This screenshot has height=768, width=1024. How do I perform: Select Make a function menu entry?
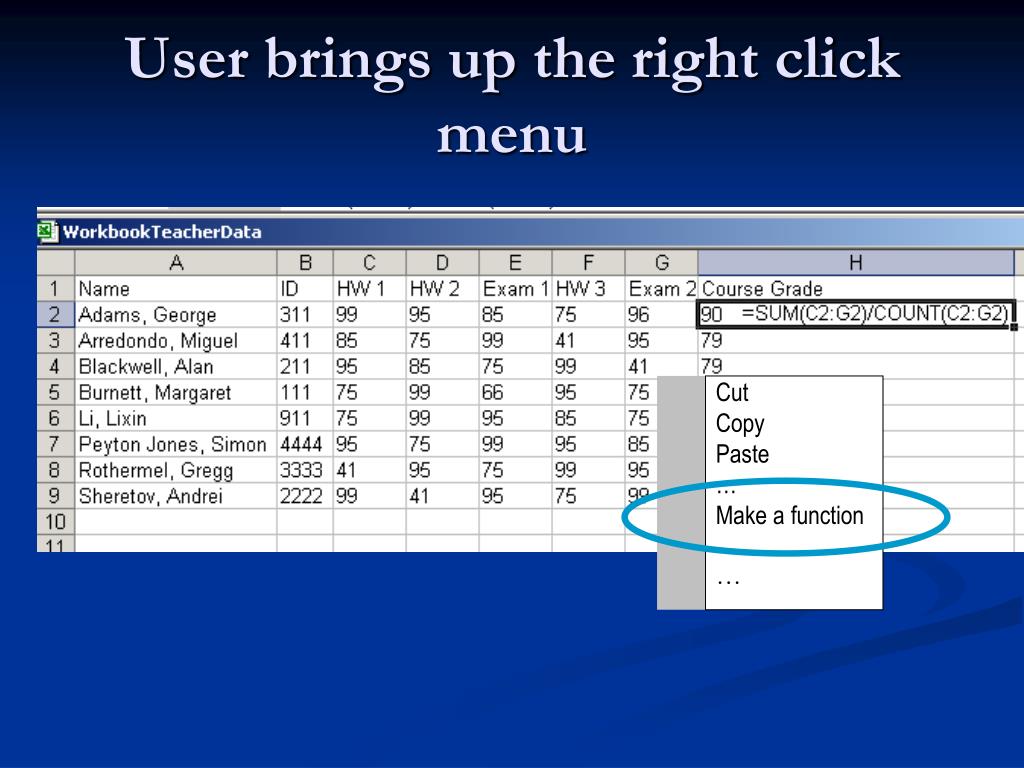[790, 515]
